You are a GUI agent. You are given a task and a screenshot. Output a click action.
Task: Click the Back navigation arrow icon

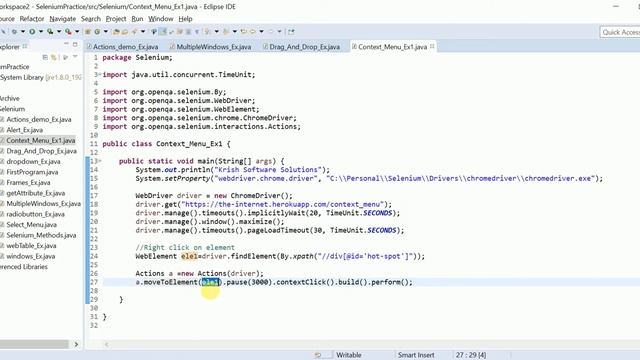[253, 31]
